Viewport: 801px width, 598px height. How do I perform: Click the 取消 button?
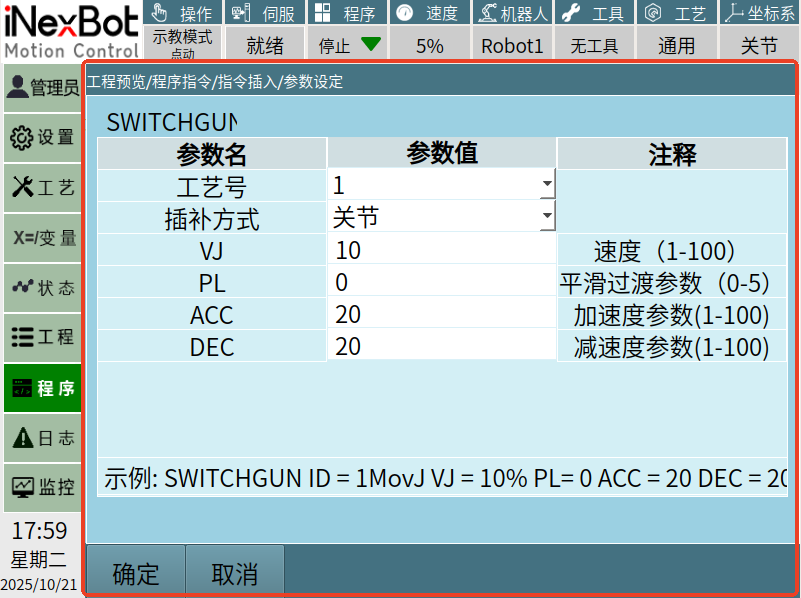pyautogui.click(x=235, y=572)
